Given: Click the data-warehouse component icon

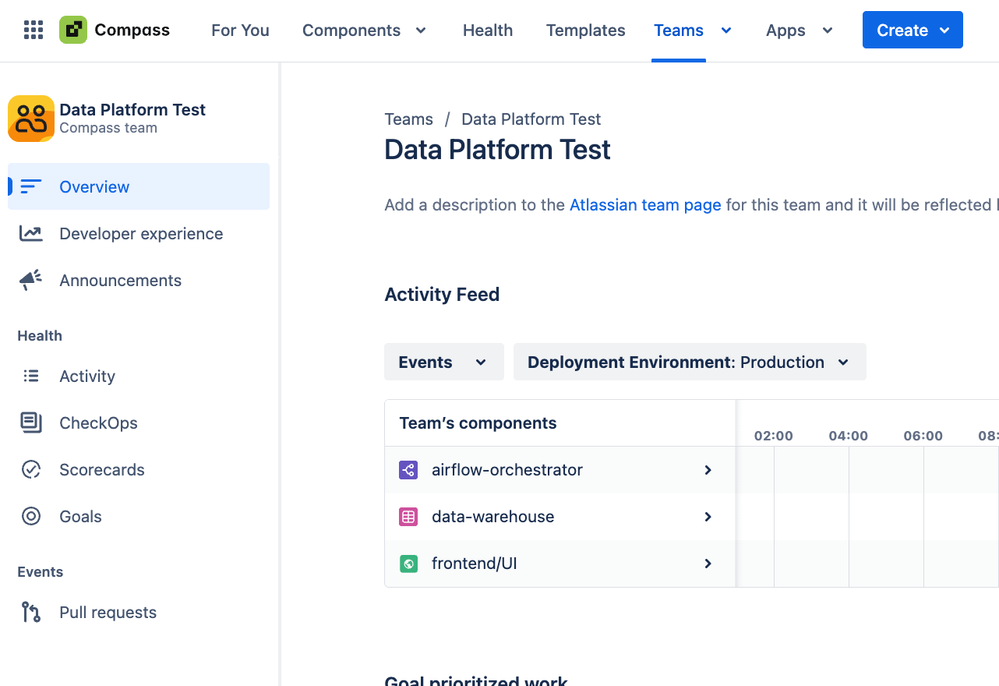Looking at the screenshot, I should [408, 517].
